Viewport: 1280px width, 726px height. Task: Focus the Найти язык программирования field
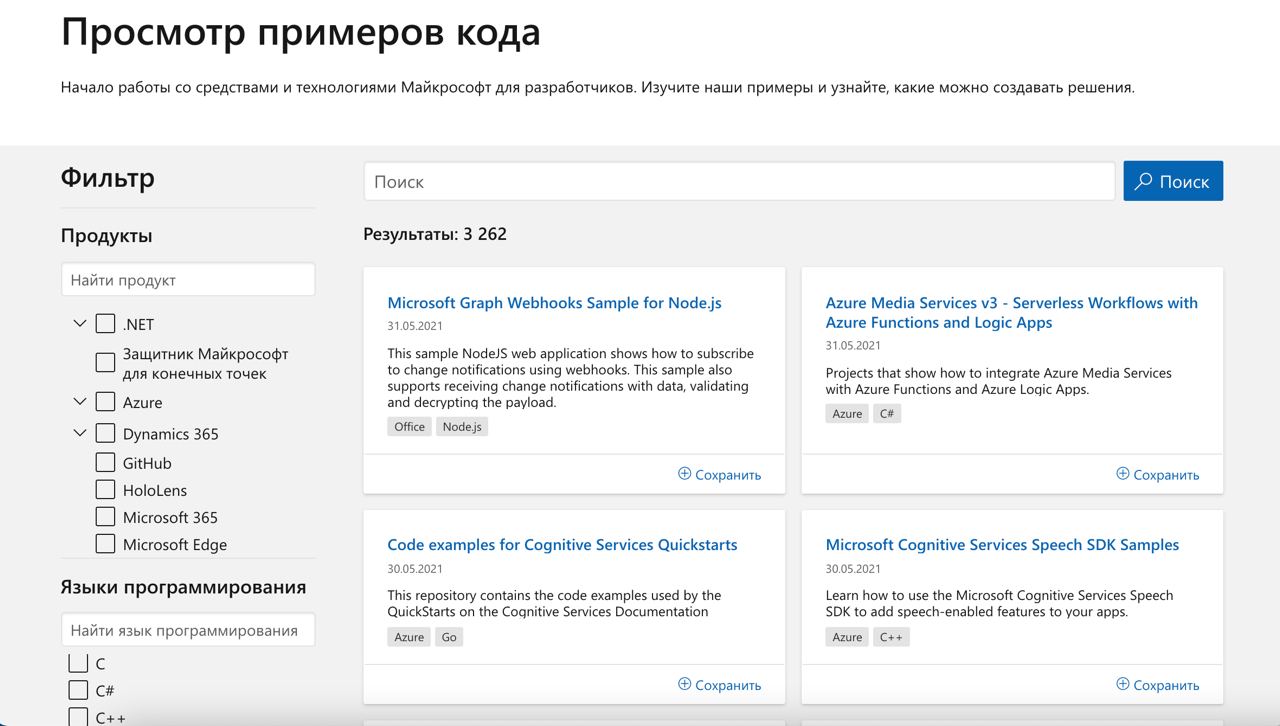(188, 630)
